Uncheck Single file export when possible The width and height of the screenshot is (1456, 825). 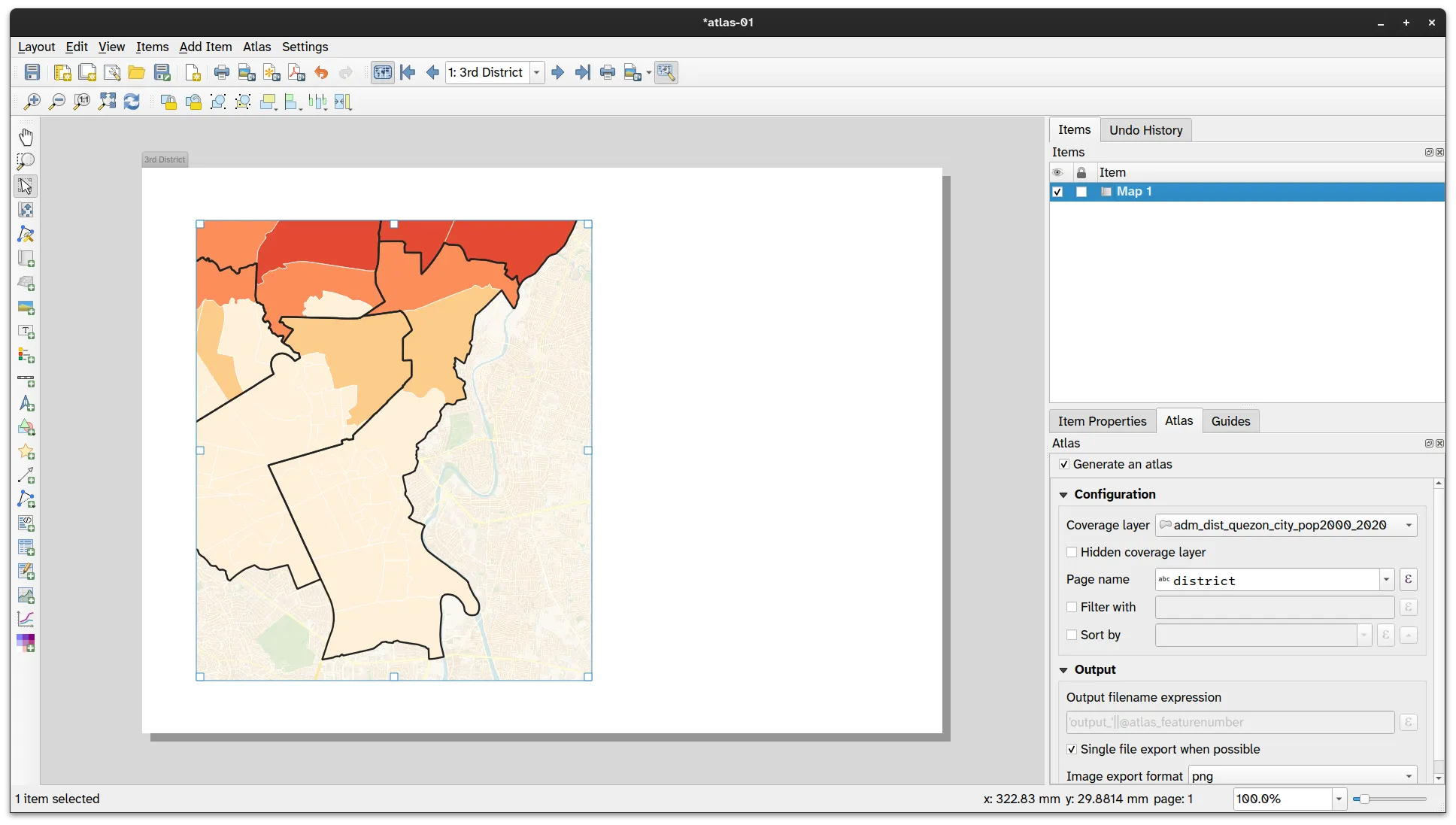pos(1071,749)
